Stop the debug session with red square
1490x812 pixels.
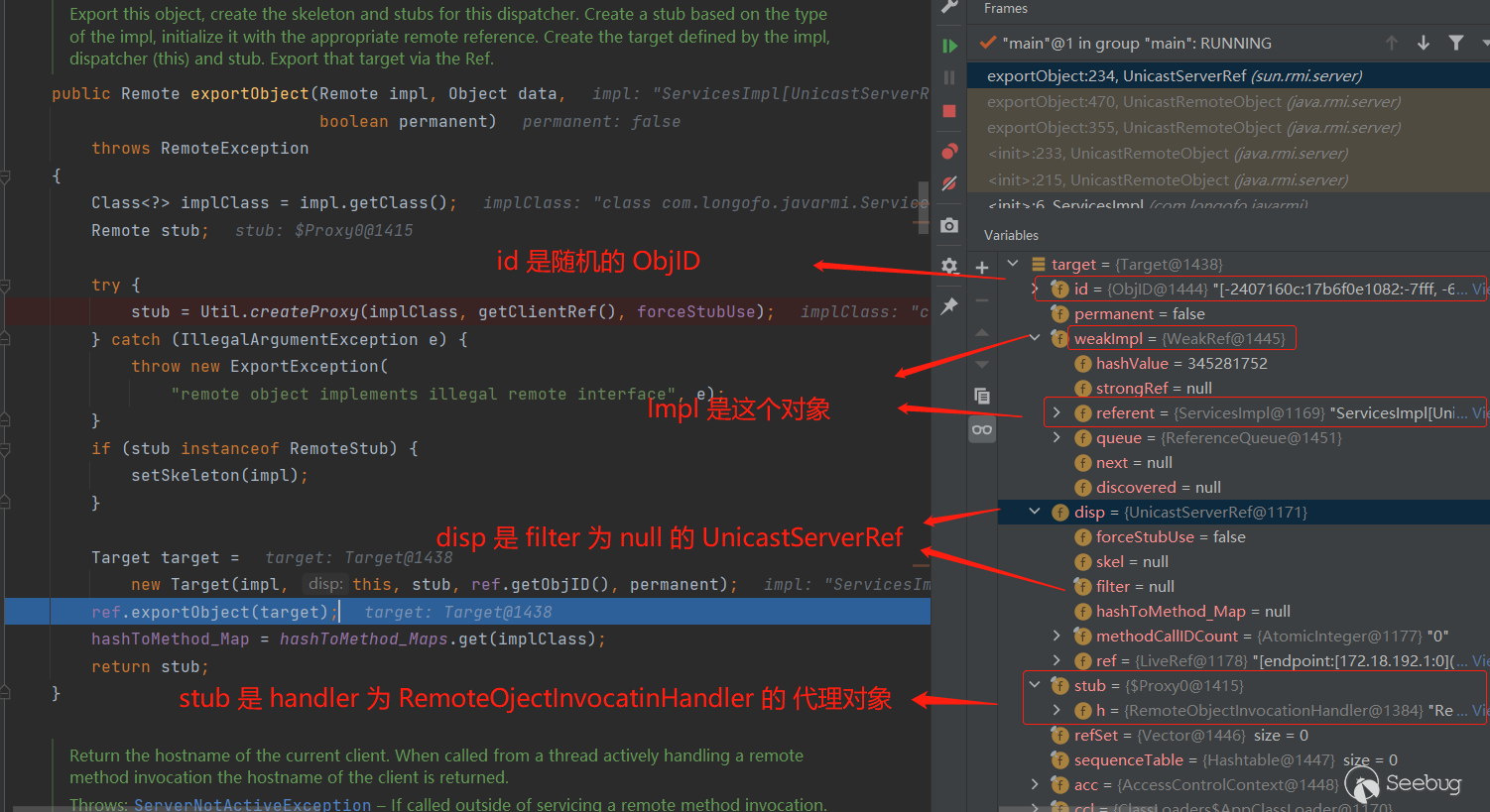(949, 111)
